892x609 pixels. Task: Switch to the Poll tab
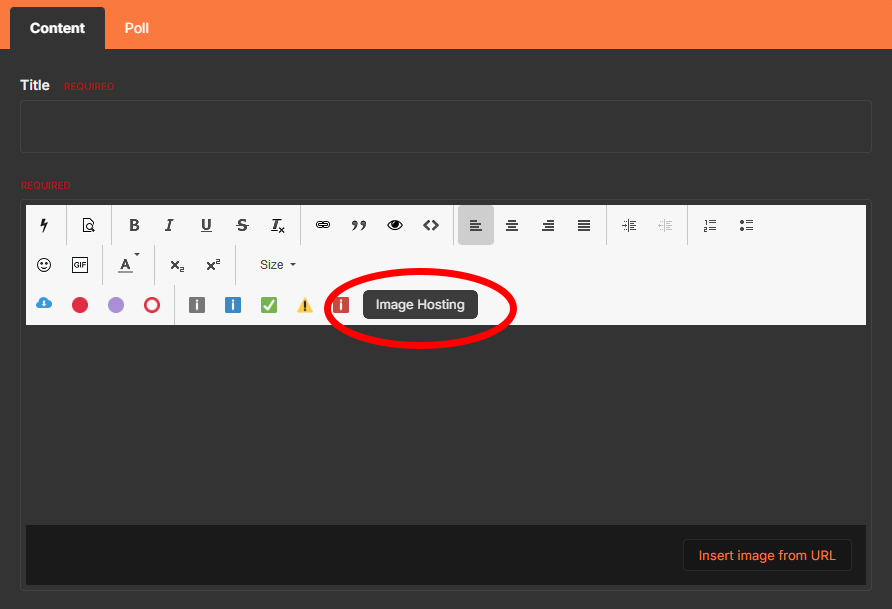137,28
